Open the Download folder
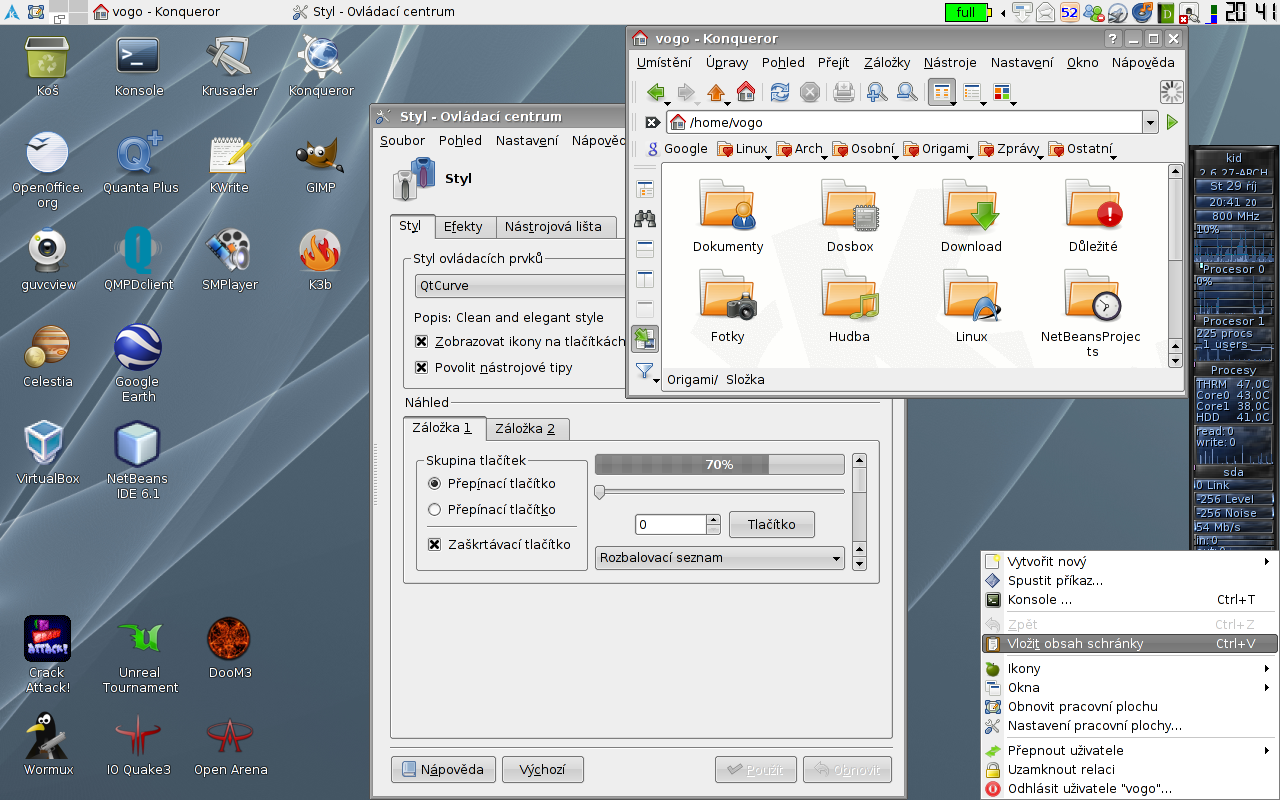This screenshot has height=800, width=1280. pyautogui.click(x=971, y=216)
